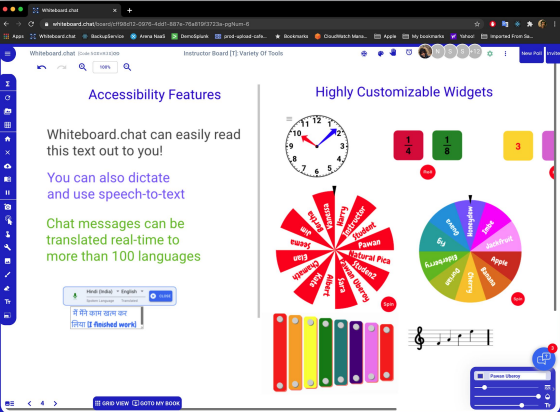Click the undo arrow
Viewport: 560px width, 412px height.
(41, 67)
